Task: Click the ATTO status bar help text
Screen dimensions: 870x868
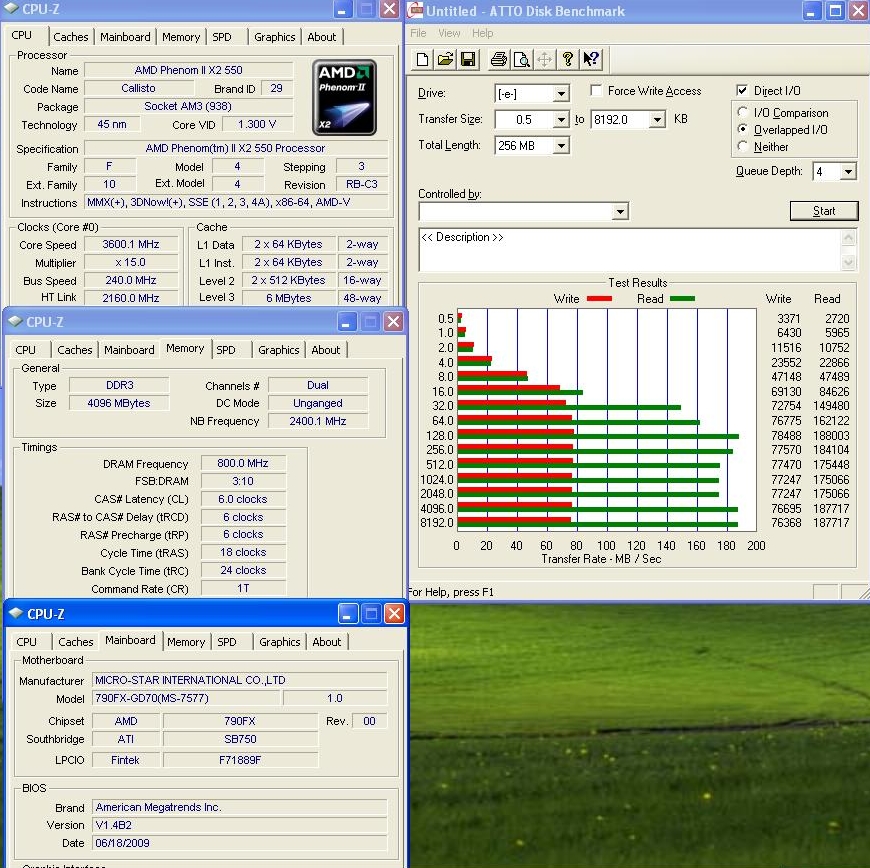Action: pyautogui.click(x=451, y=592)
